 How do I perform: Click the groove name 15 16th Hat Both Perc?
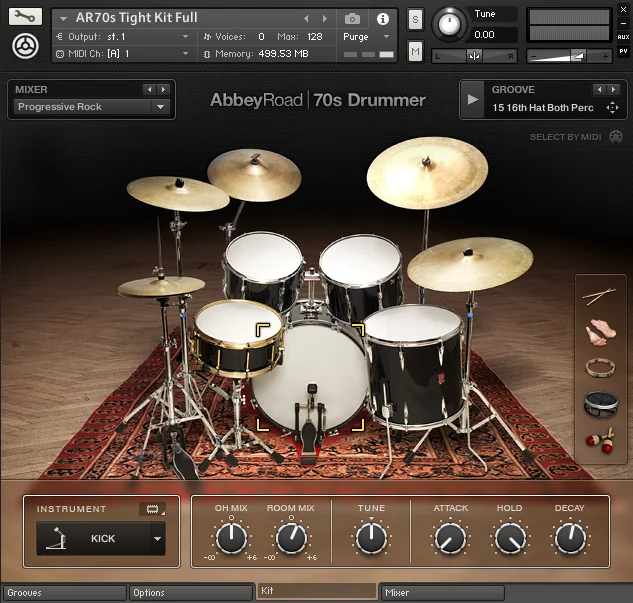543,108
